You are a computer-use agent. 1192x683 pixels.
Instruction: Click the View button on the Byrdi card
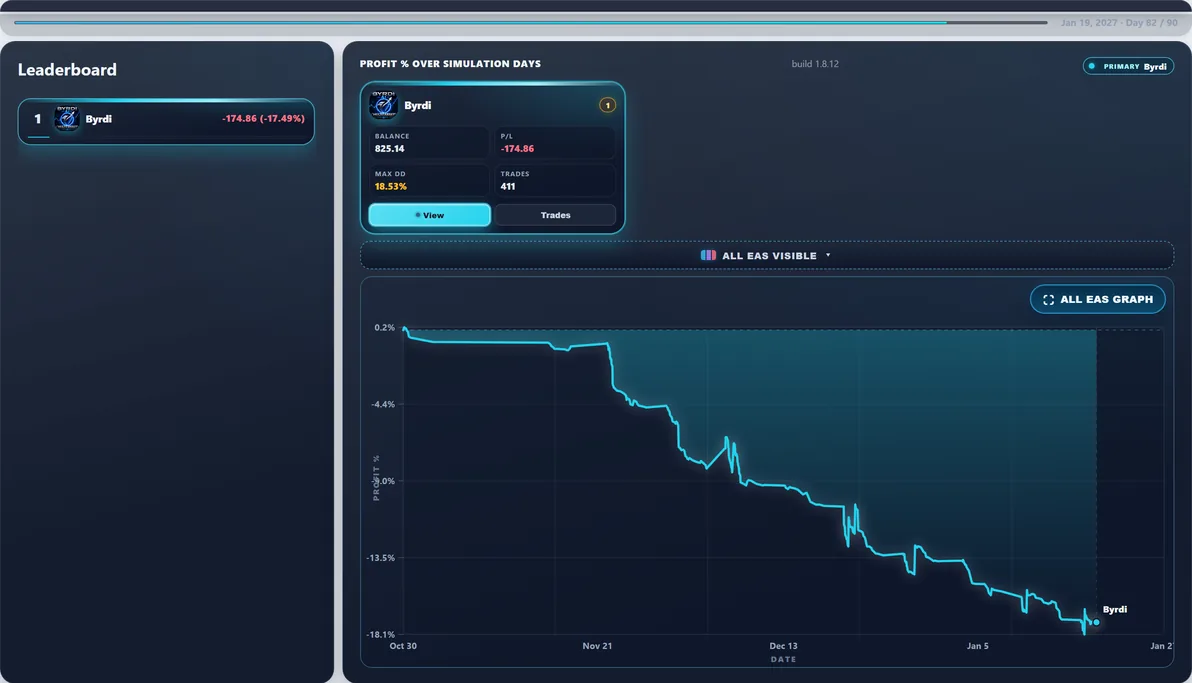tap(430, 215)
